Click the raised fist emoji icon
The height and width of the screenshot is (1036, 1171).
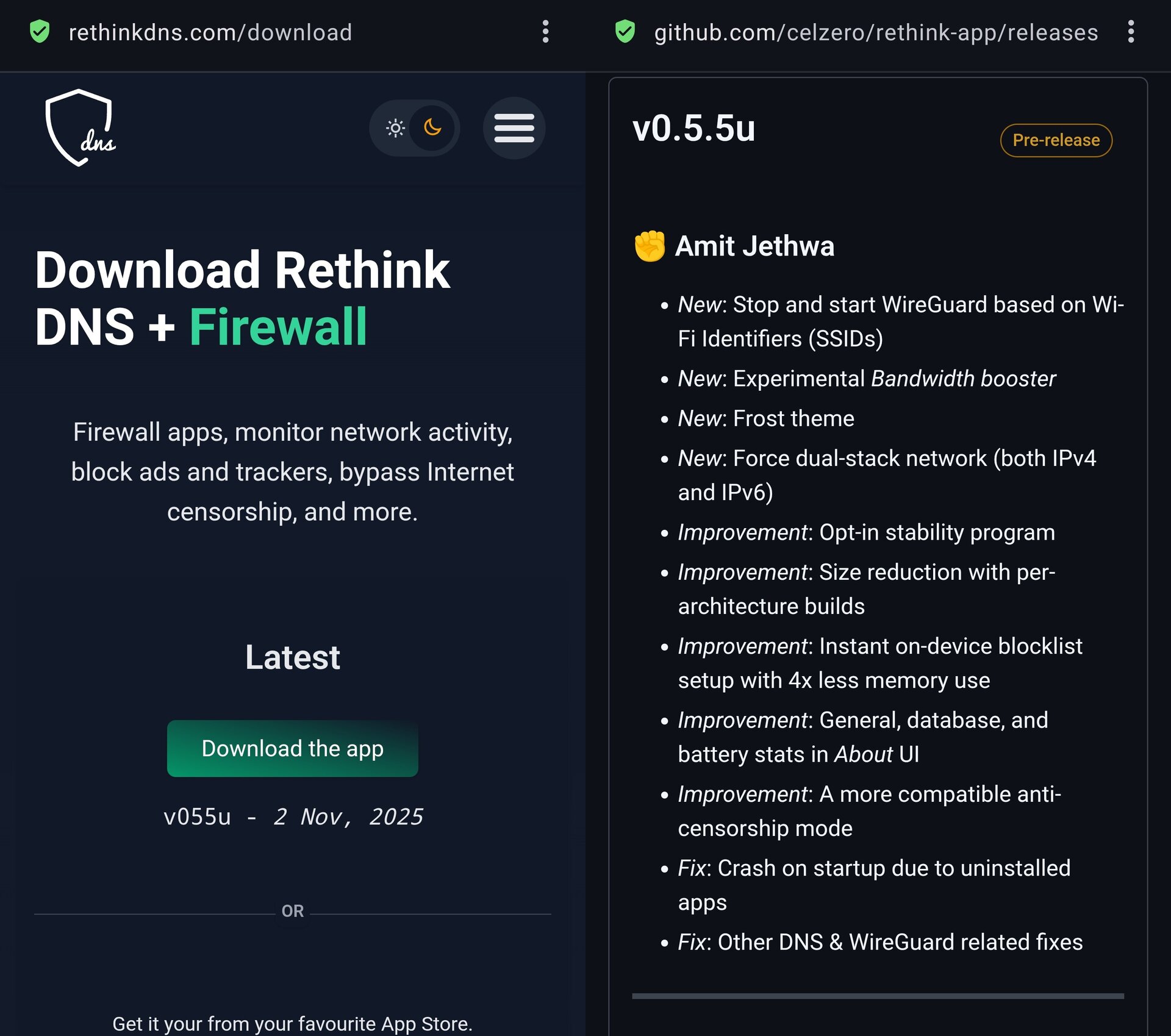650,246
